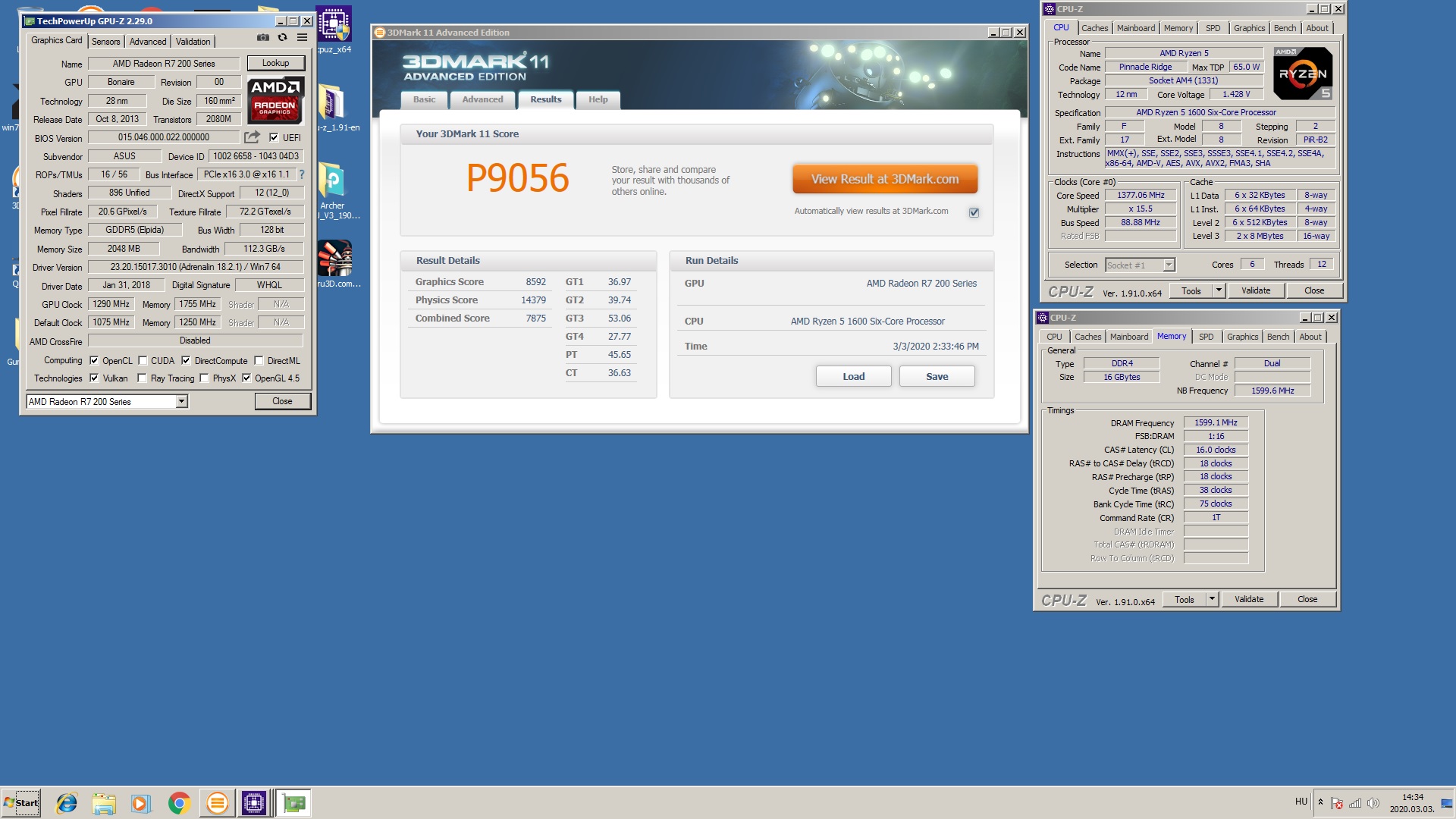
Task: Click the GPU-Z refresh icon
Action: coord(282,37)
